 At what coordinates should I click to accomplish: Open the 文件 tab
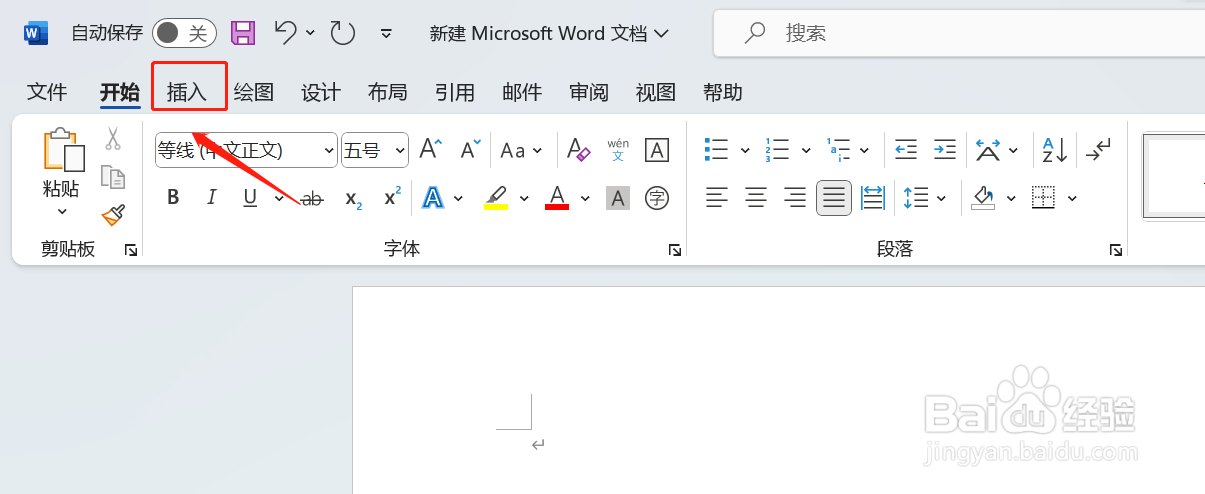point(46,93)
